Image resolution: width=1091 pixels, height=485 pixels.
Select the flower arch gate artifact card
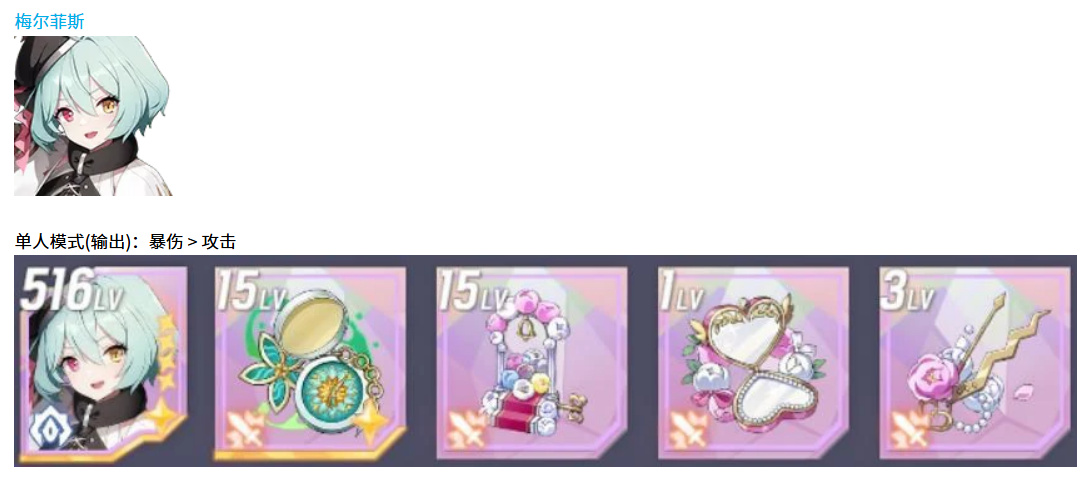(532, 364)
